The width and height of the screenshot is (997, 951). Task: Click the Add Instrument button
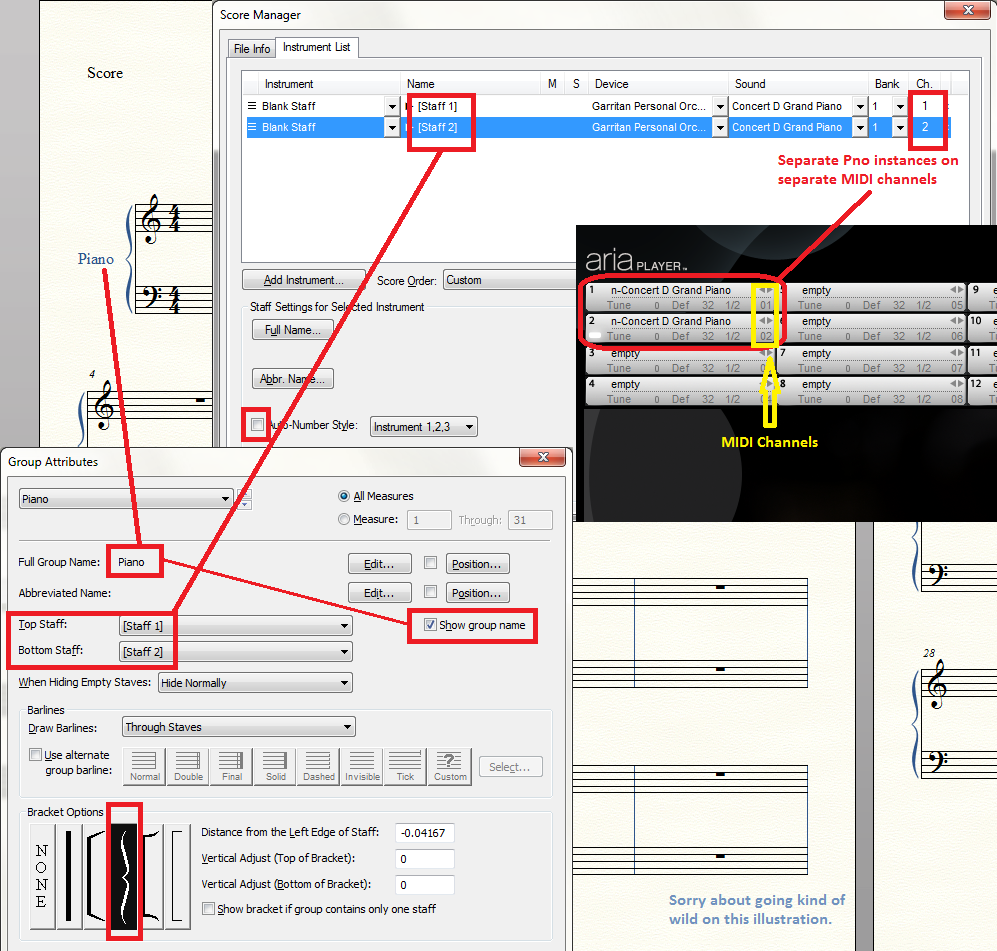click(303, 281)
